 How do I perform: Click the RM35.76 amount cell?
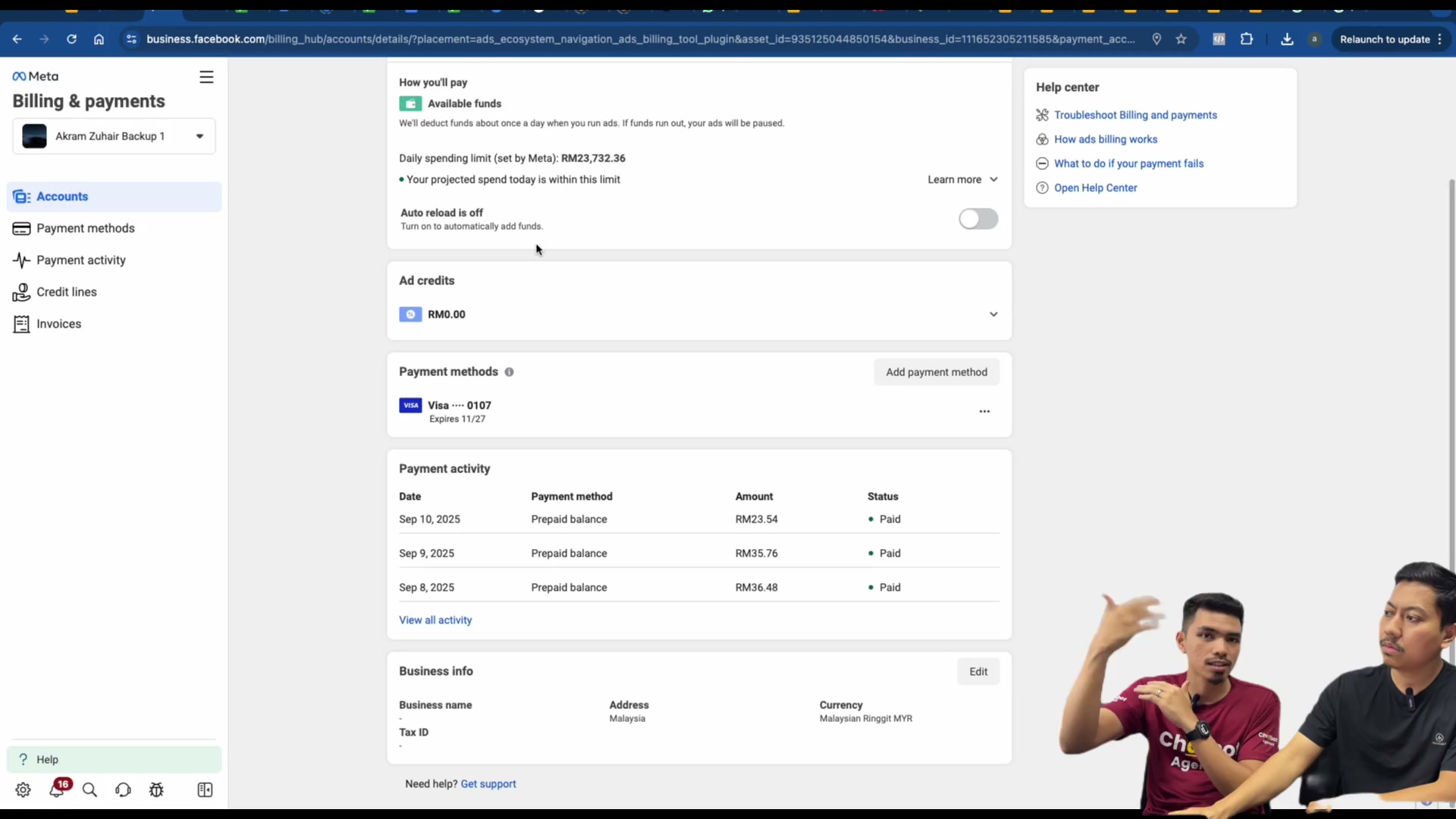(756, 554)
